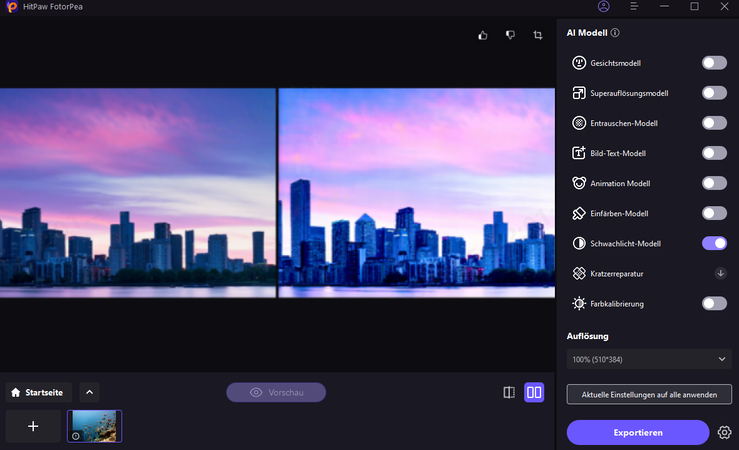Click the Bild-Text-Modell icon
739x450 pixels.
pos(579,153)
